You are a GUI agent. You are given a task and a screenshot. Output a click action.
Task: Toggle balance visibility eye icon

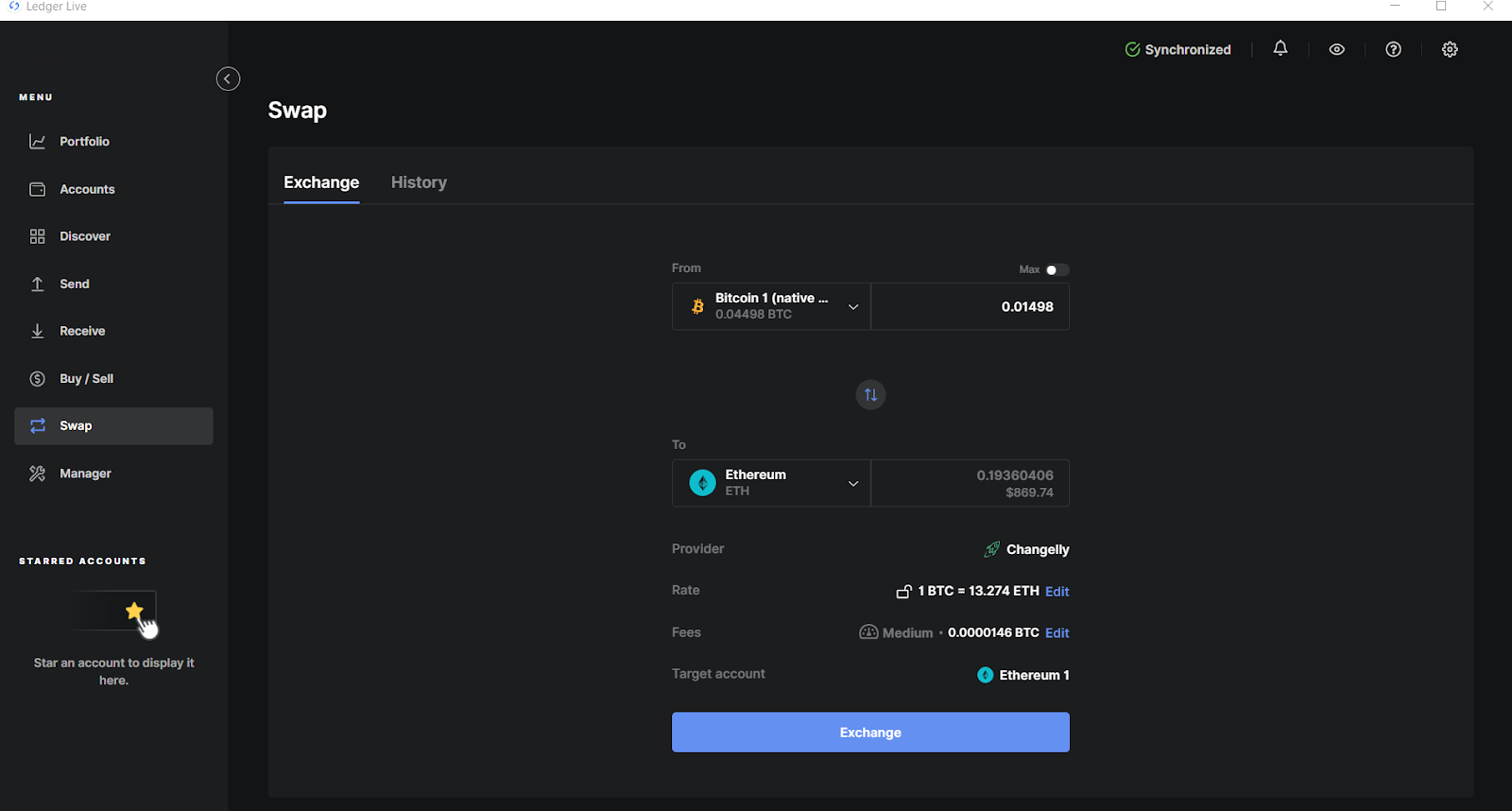pyautogui.click(x=1336, y=49)
